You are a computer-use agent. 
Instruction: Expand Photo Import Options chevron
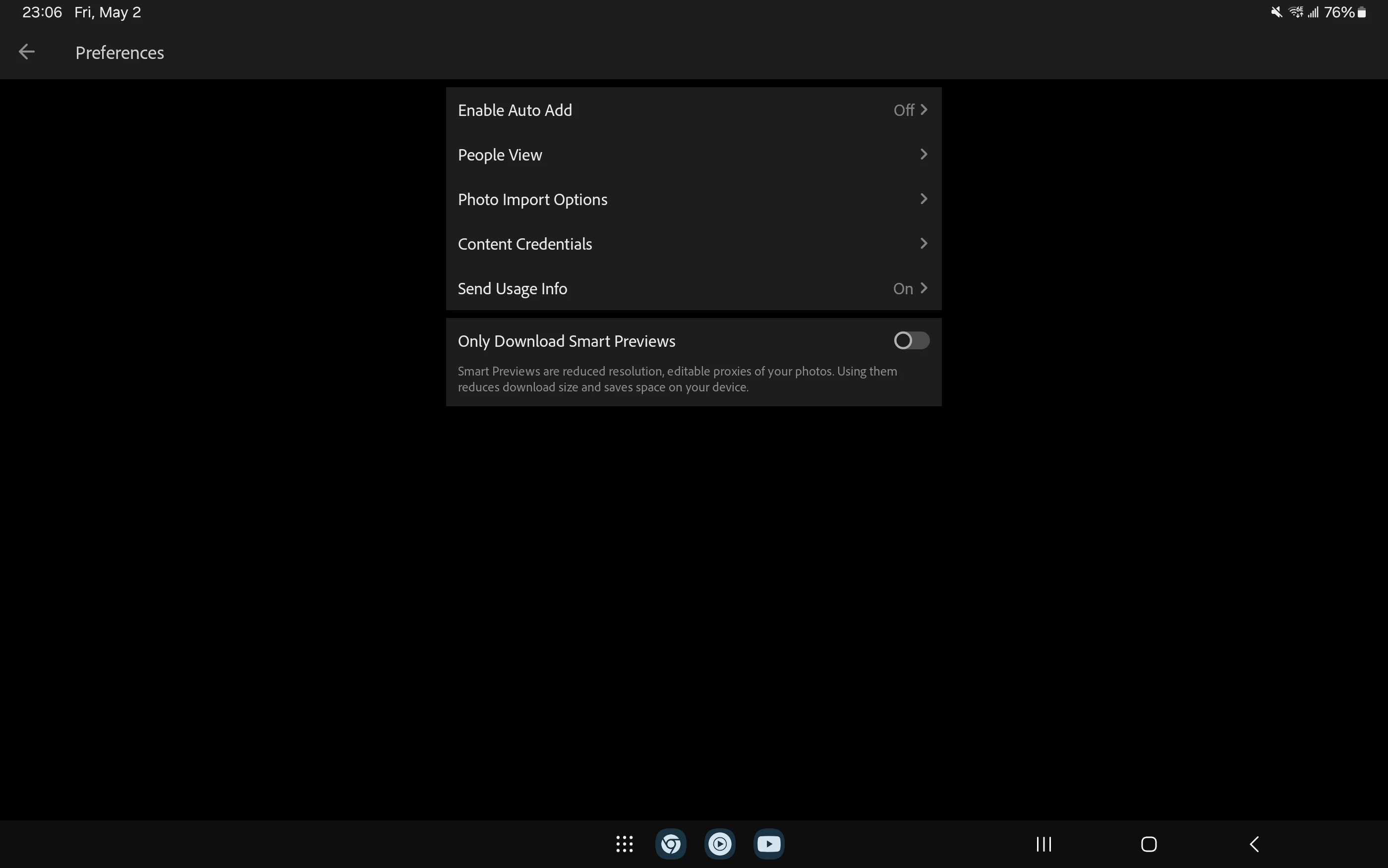point(924,199)
